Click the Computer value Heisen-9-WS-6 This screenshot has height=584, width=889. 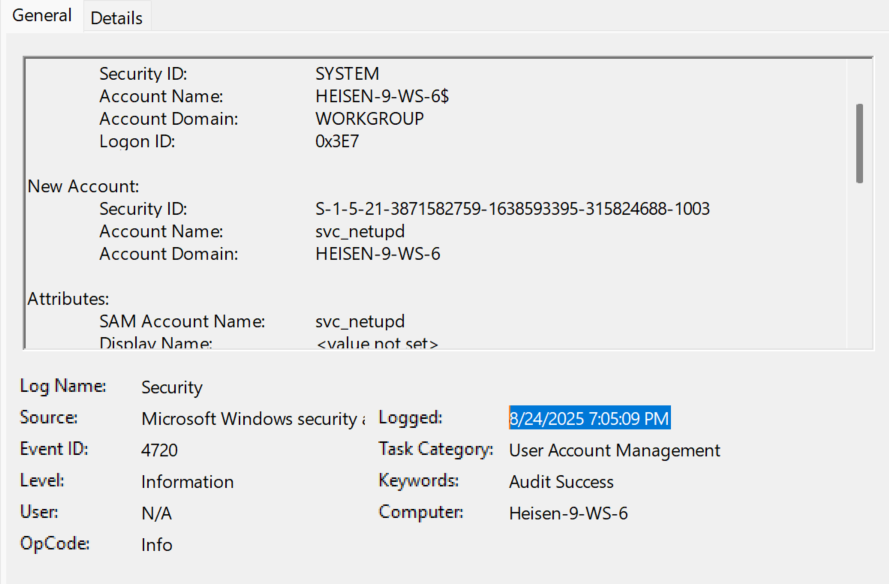click(x=568, y=513)
